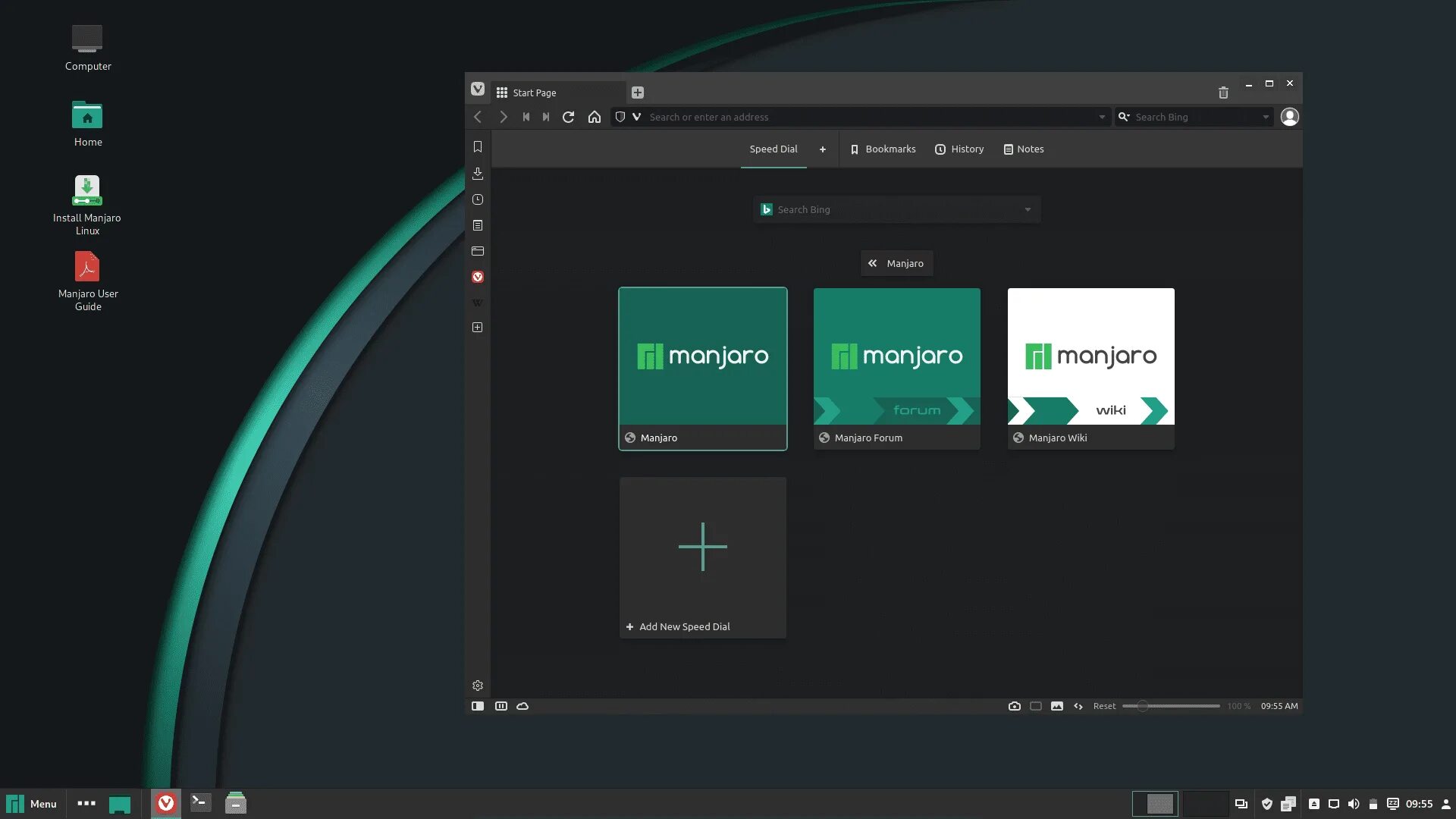The image size is (1456, 819).
Task: Open the Notes panel in sidebar
Action: (478, 225)
